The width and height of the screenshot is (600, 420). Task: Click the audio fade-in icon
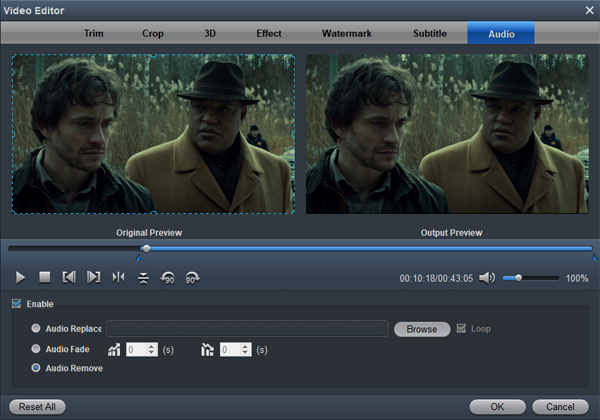point(114,350)
